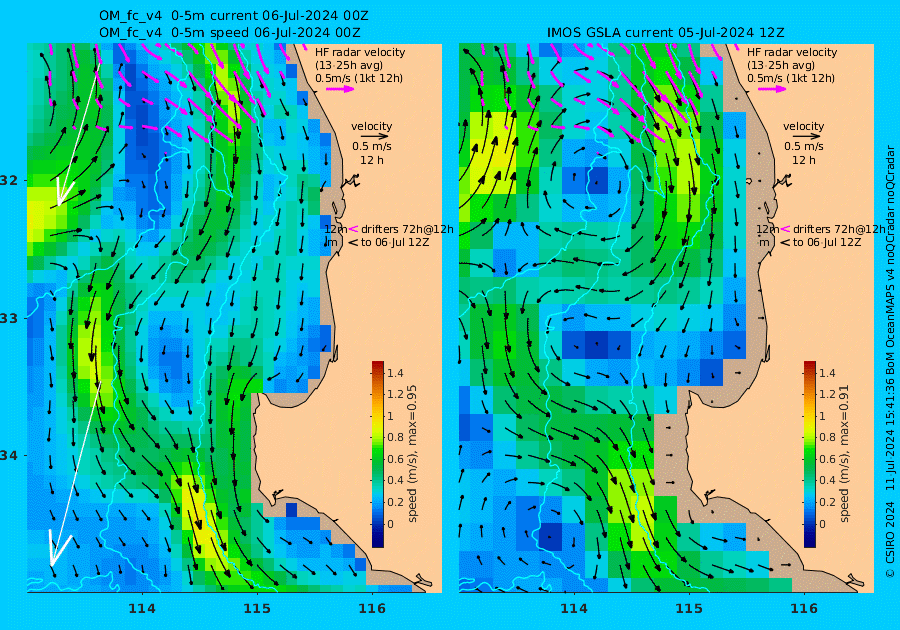Click longitude label '115' under left panel
This screenshot has height=630, width=900.
(257, 608)
